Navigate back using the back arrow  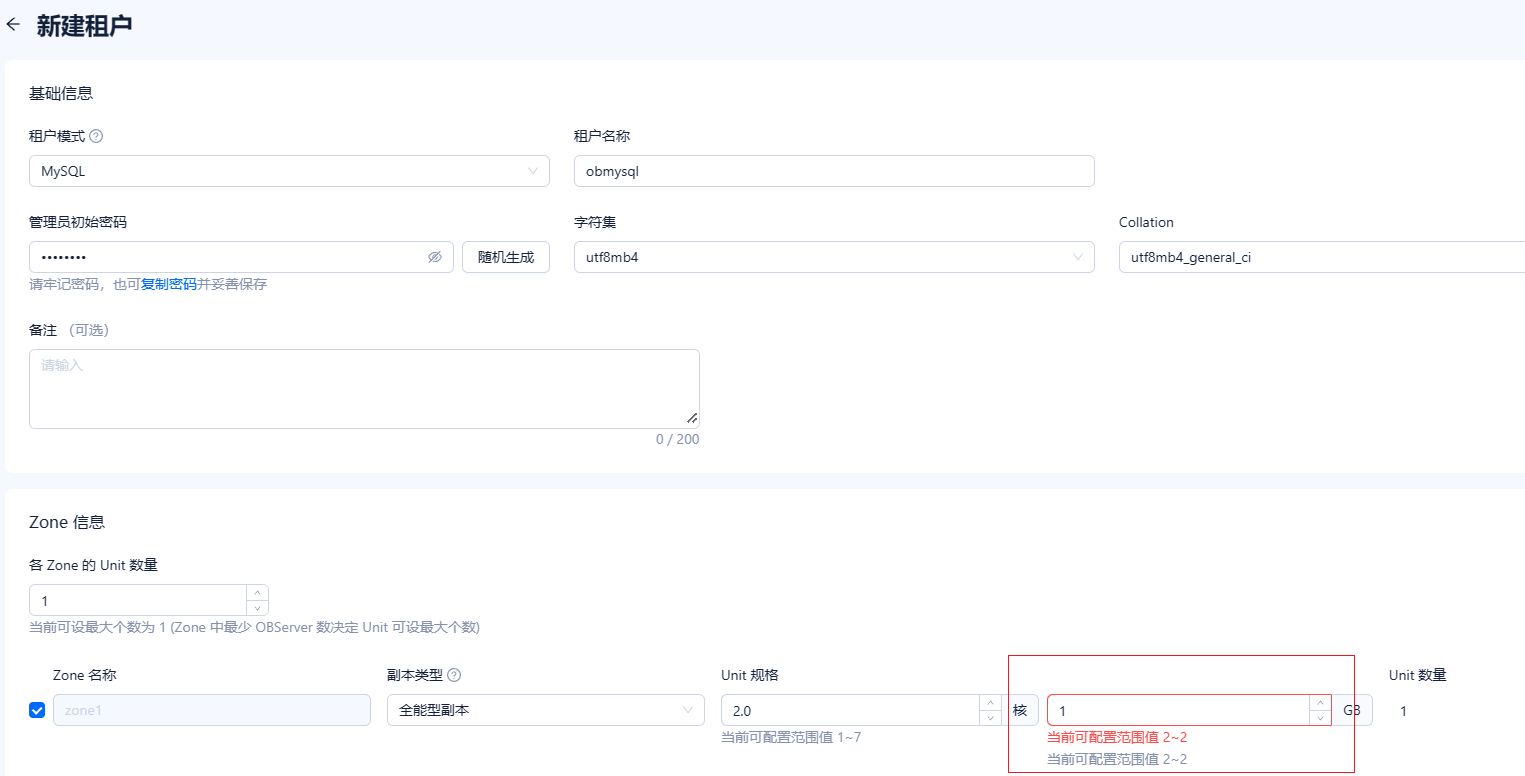14,24
